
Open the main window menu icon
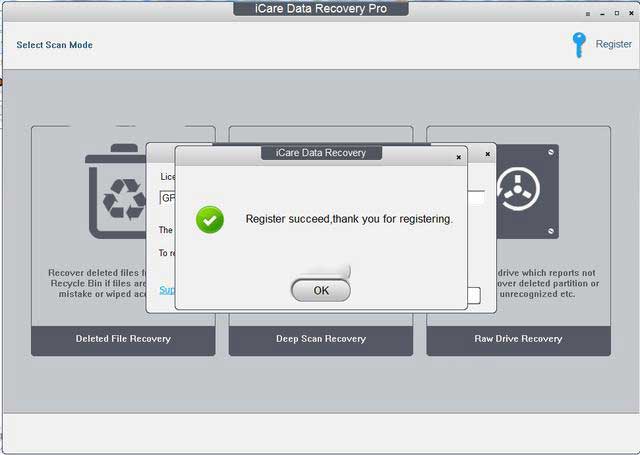coord(588,14)
